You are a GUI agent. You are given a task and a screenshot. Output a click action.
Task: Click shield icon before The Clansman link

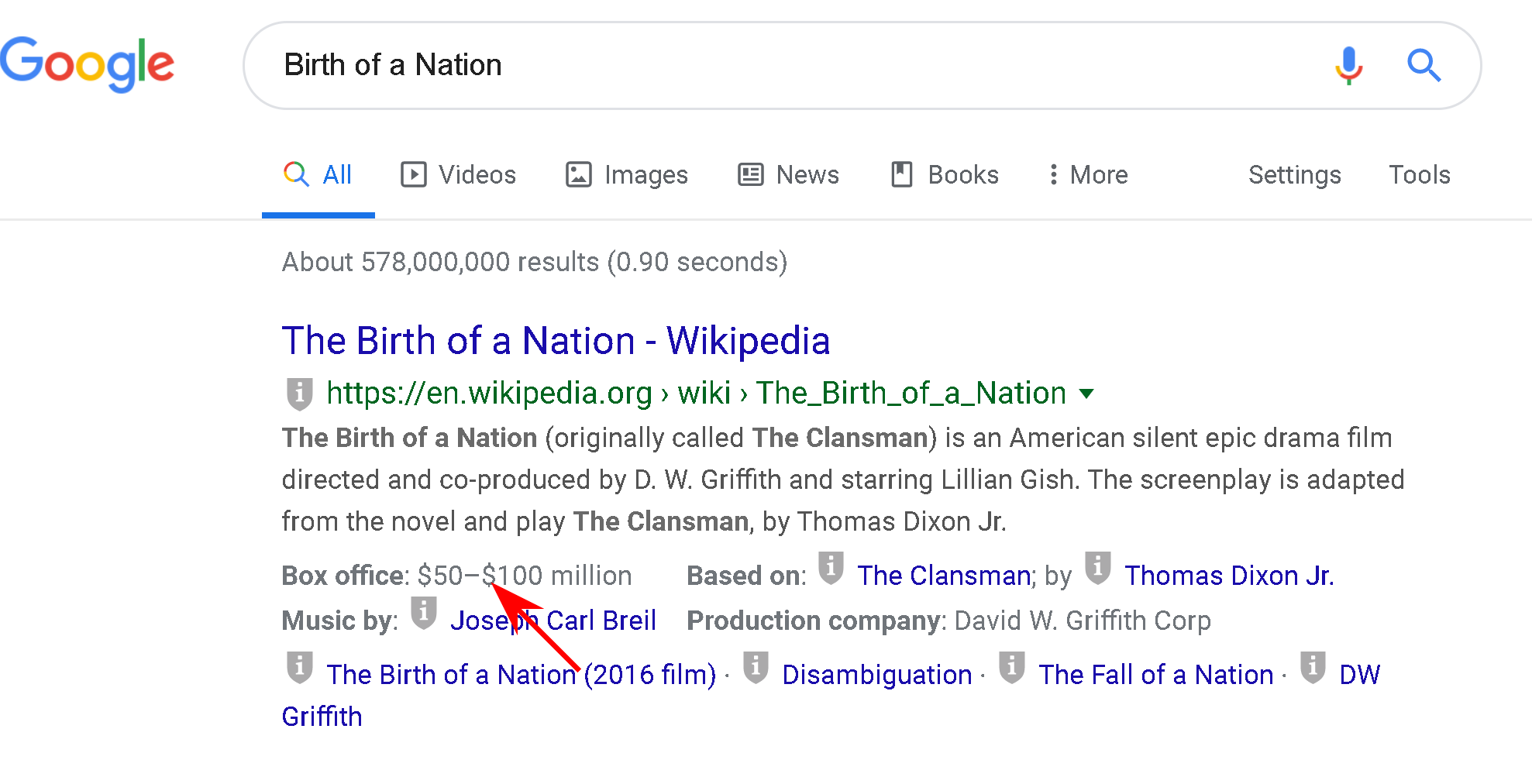coord(831,568)
